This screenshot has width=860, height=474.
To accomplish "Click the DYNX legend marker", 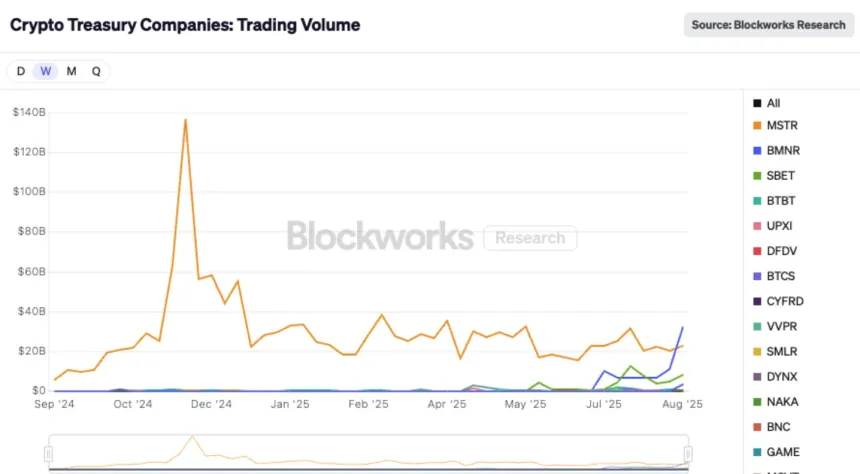I will pos(759,376).
